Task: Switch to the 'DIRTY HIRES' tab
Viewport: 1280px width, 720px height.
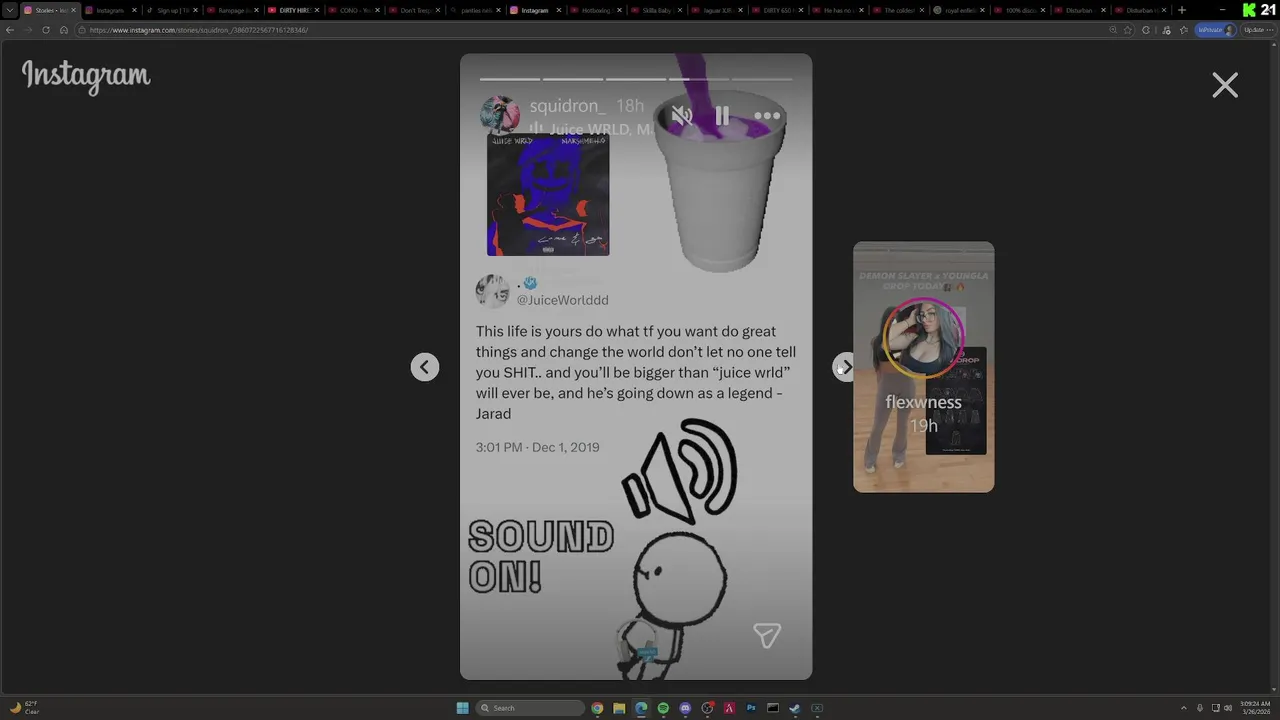Action: 292,10
